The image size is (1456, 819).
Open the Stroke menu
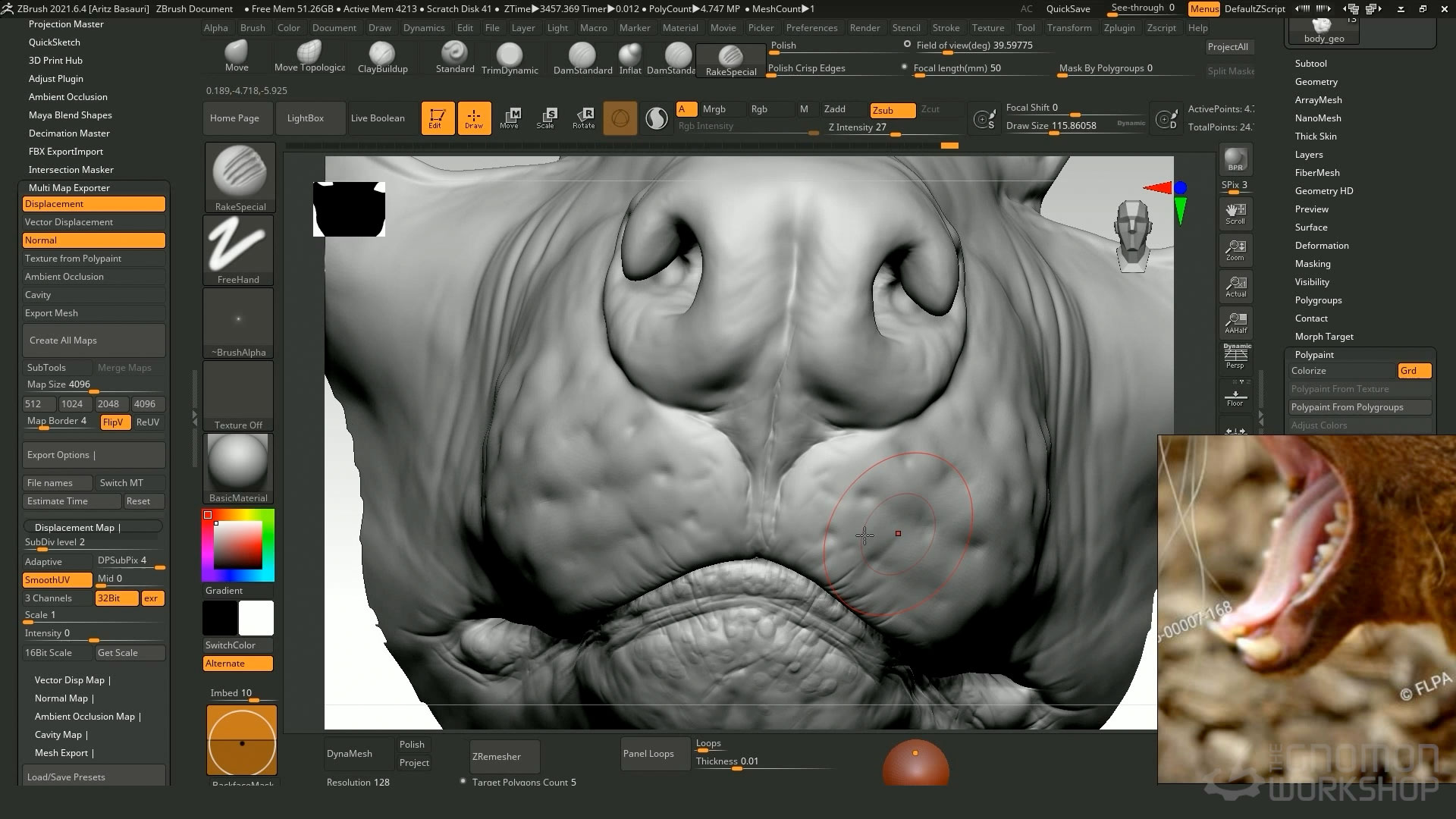tap(945, 28)
